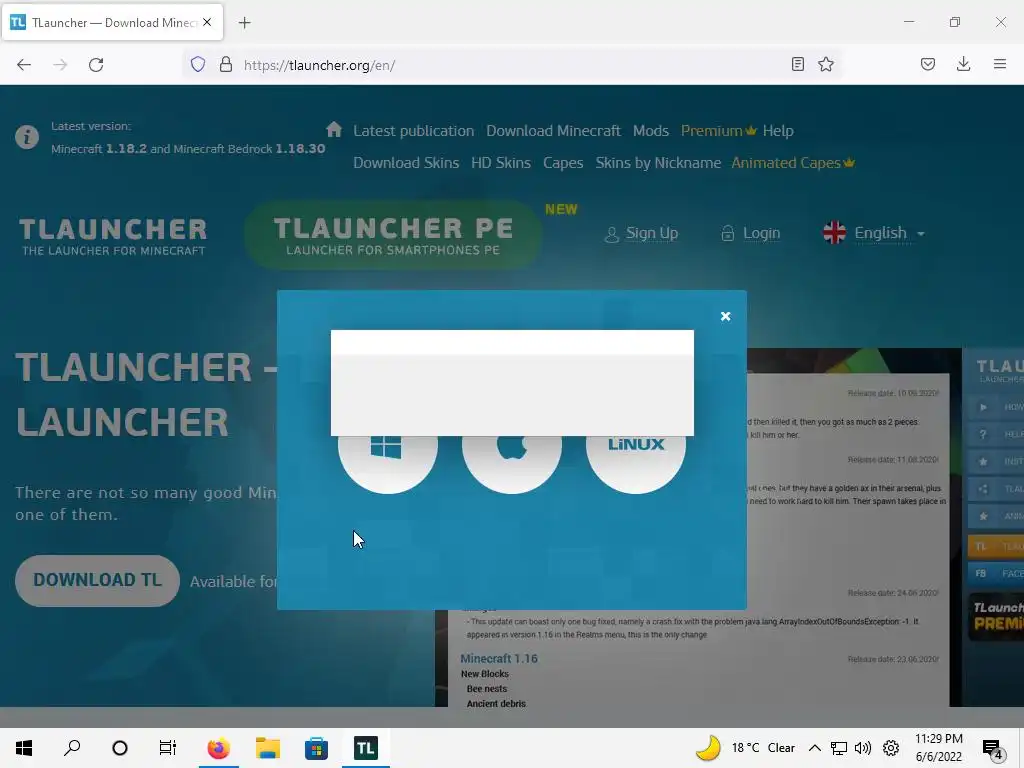Open the Latest publication menu item
Viewport: 1024px width, 768px height.
tap(413, 131)
